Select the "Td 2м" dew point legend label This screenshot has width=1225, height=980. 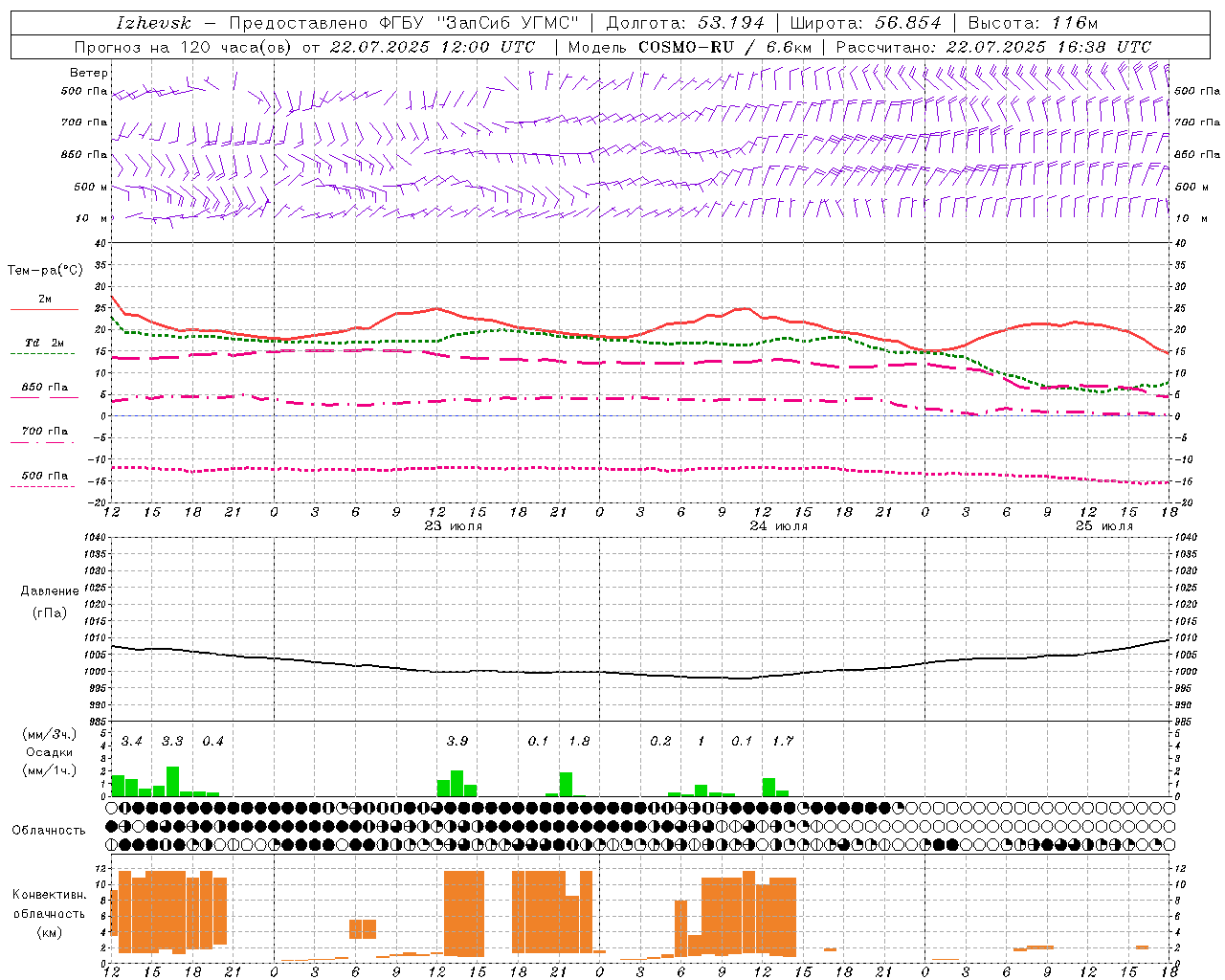coord(44,343)
